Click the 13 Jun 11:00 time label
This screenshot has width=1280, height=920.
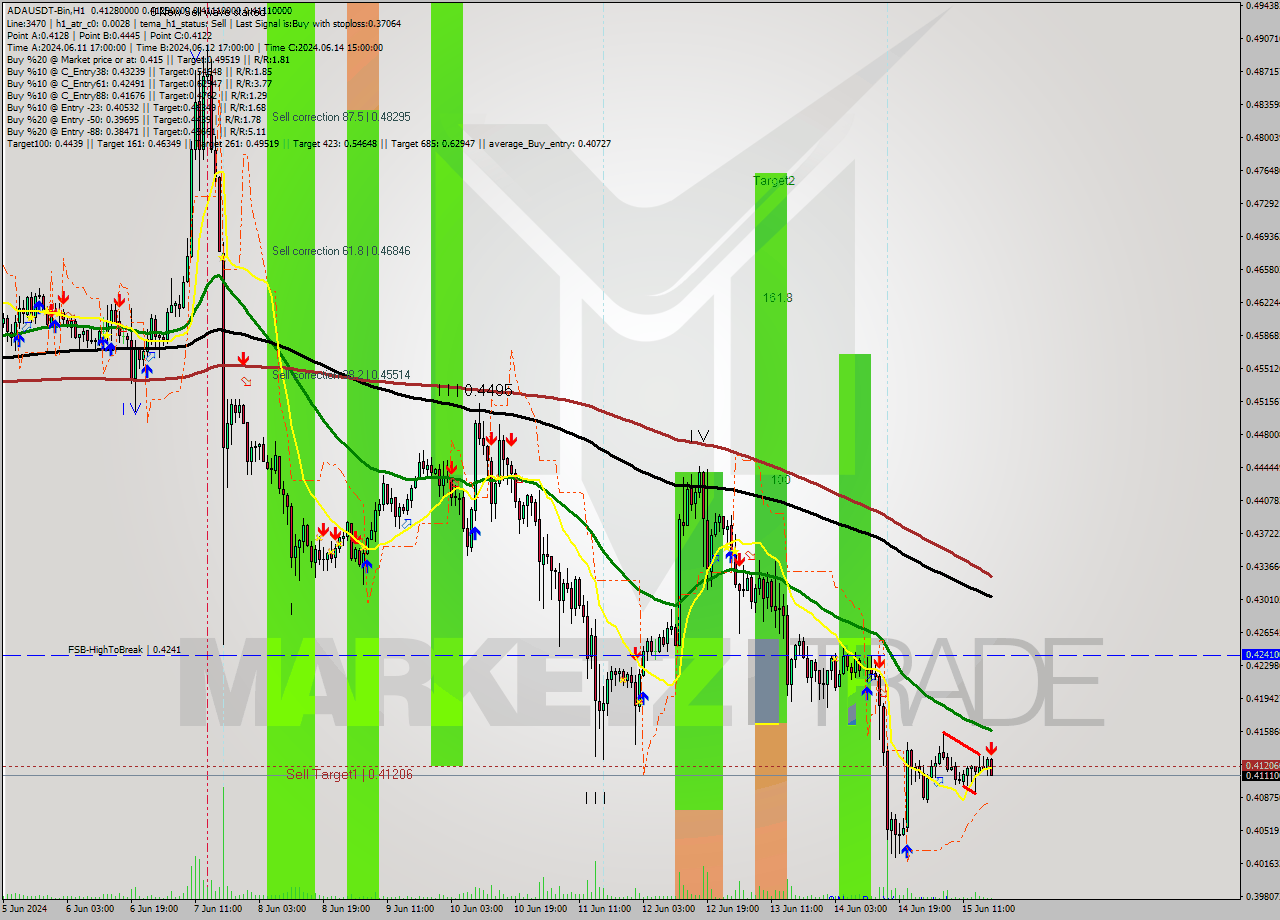[796, 908]
